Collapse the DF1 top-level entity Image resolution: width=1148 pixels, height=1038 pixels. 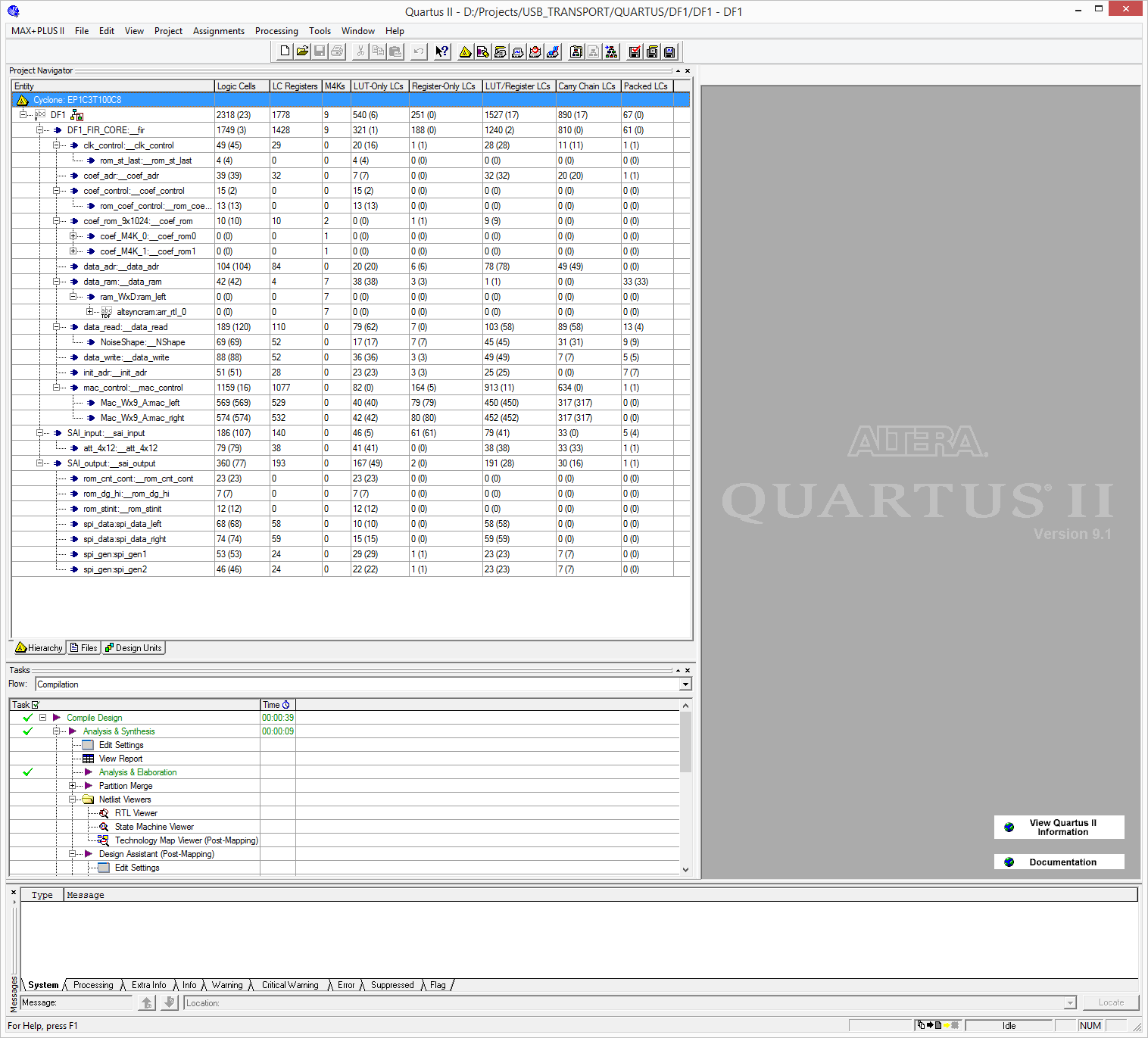(x=23, y=114)
